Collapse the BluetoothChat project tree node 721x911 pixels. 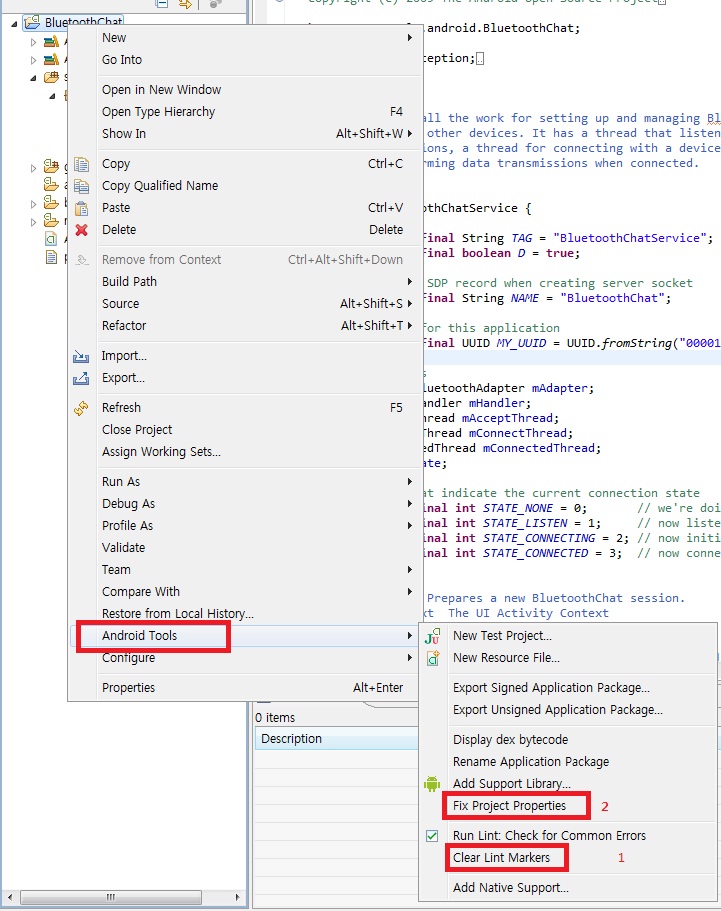point(14,24)
